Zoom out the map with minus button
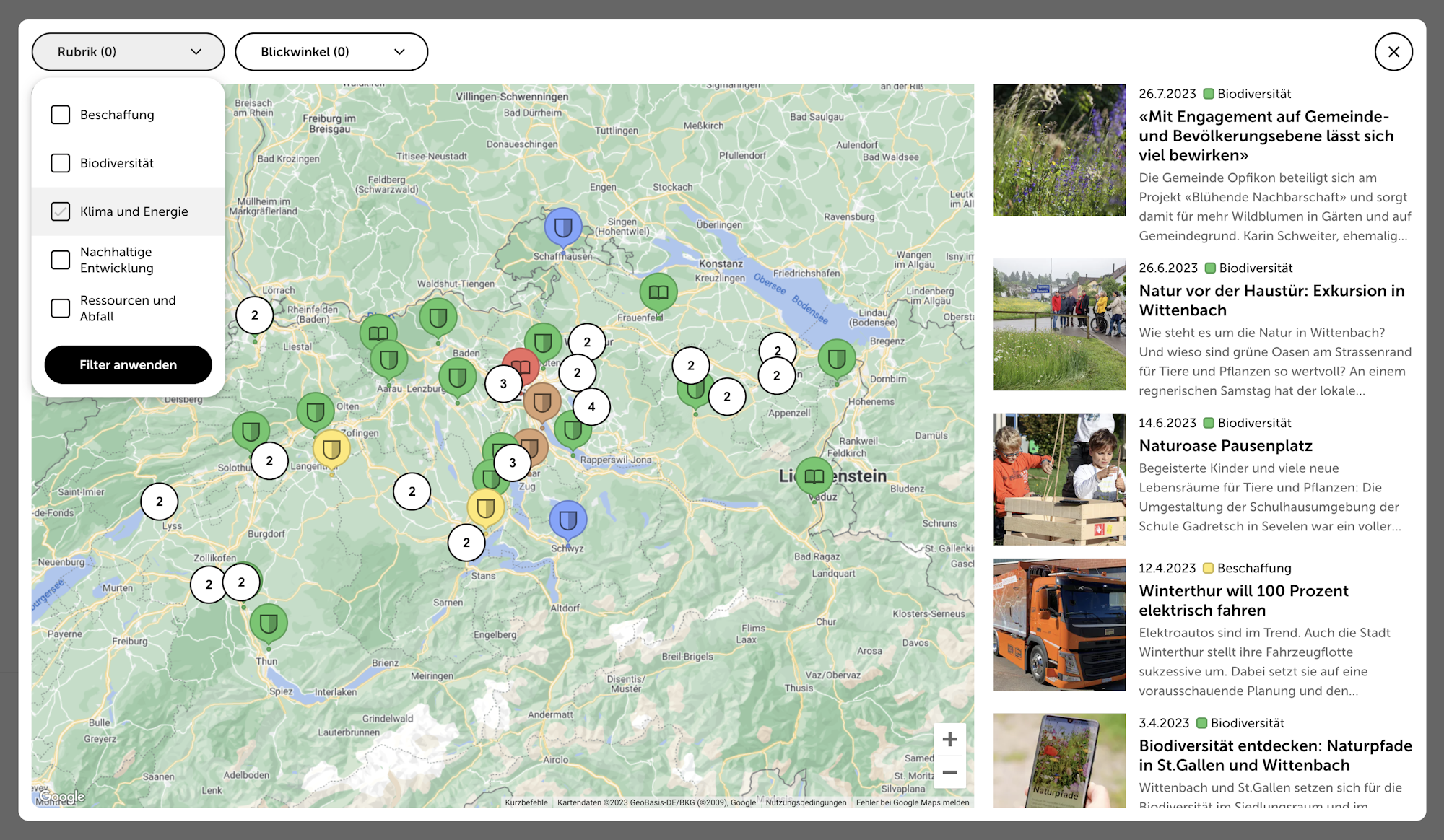The width and height of the screenshot is (1444, 840). point(949,772)
